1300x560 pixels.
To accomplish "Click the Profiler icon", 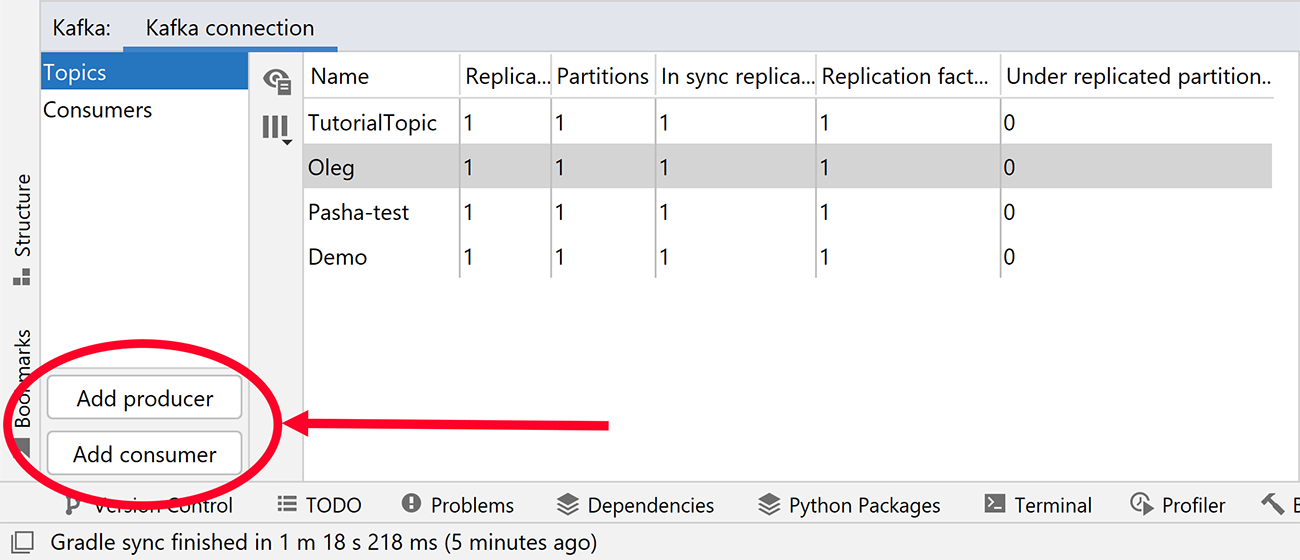I will [1141, 504].
